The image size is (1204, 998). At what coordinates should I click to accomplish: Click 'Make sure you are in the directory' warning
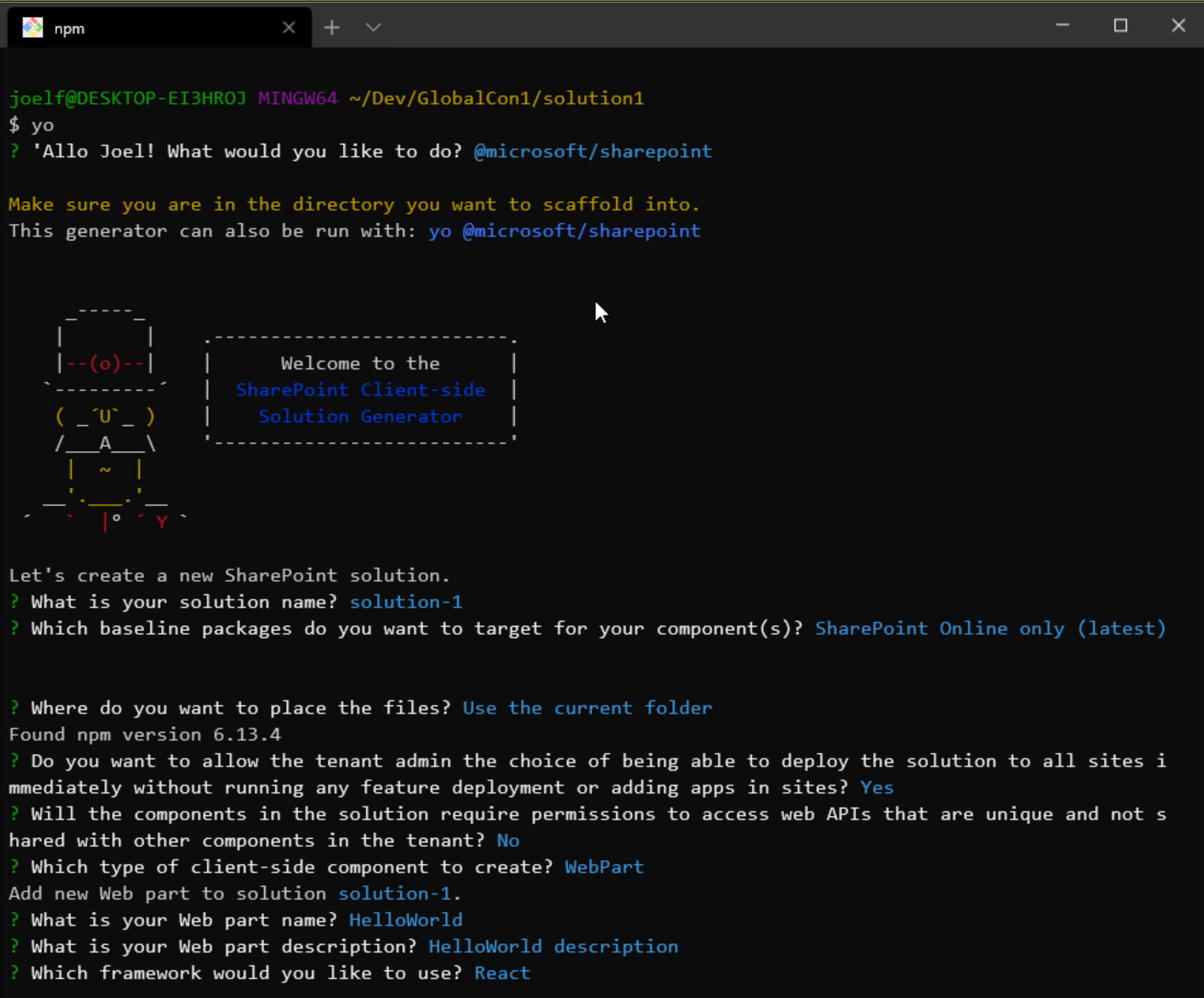tap(354, 204)
